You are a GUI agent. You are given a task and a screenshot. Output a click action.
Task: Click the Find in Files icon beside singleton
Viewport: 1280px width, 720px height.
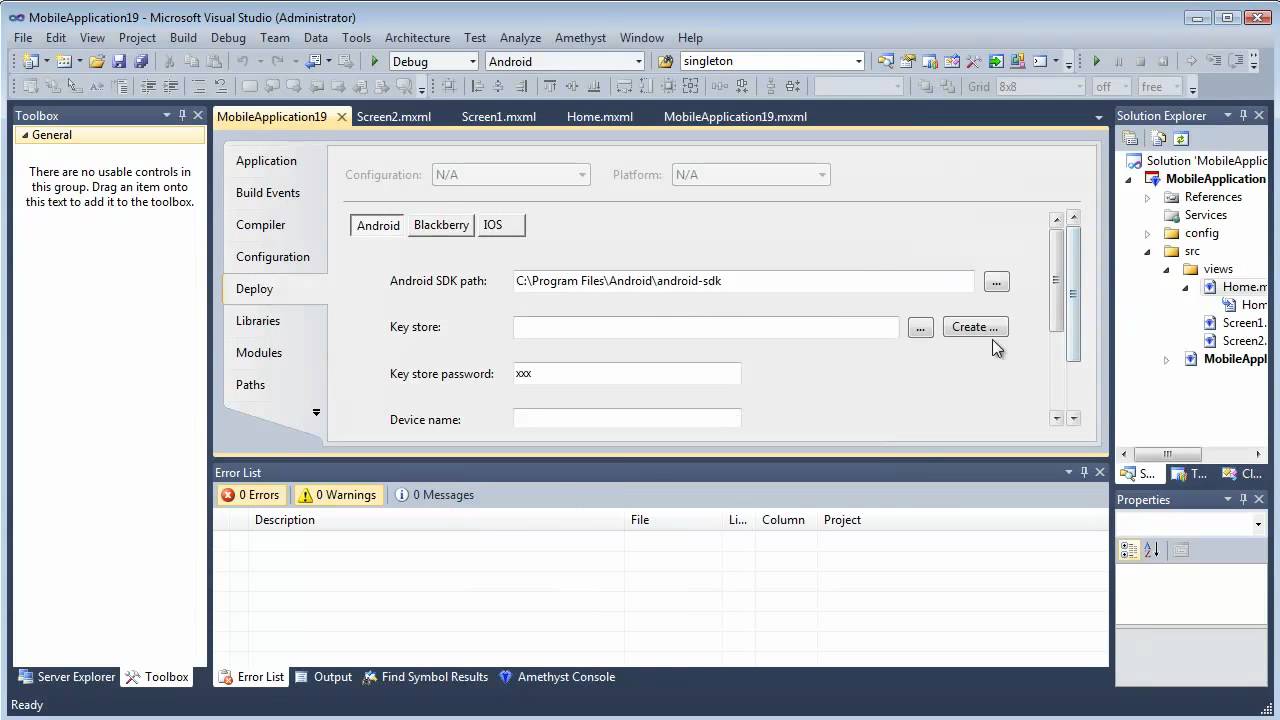coord(667,61)
